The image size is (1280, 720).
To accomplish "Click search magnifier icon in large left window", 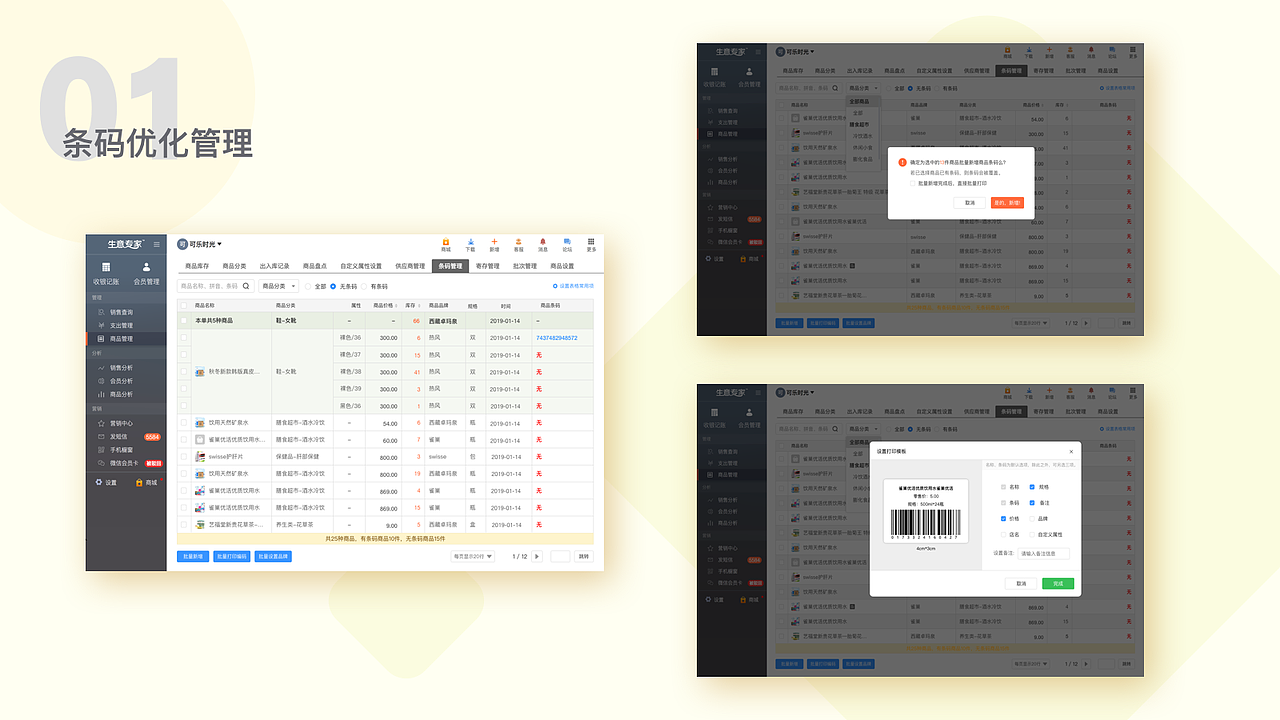I will 246,286.
